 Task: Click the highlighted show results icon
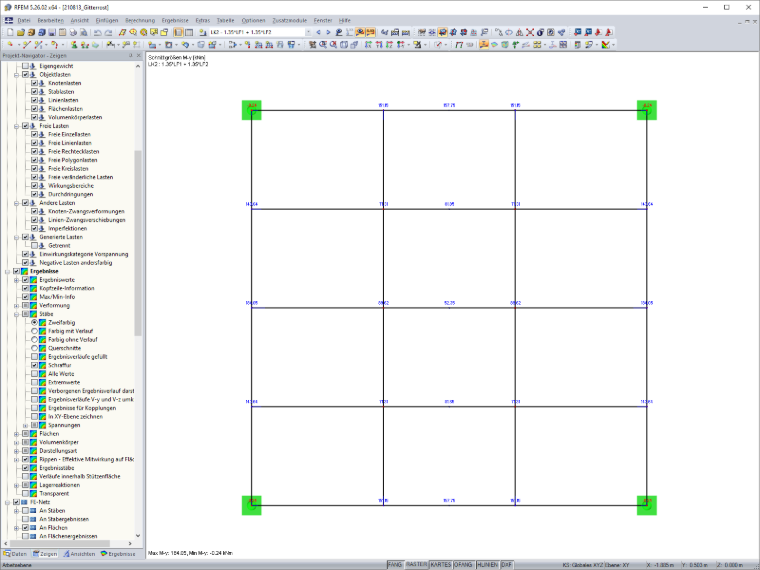point(360,32)
